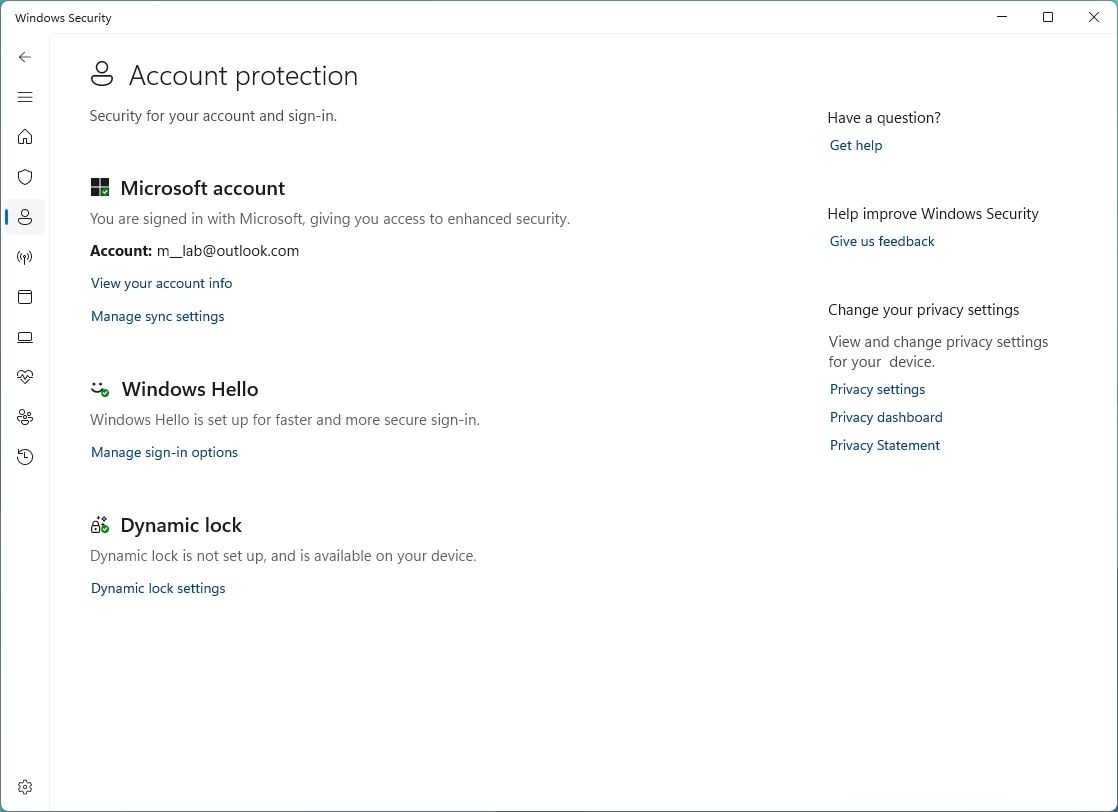Viewport: 1118px width, 812px height.
Task: Open Manage sign-in options
Action: [164, 452]
